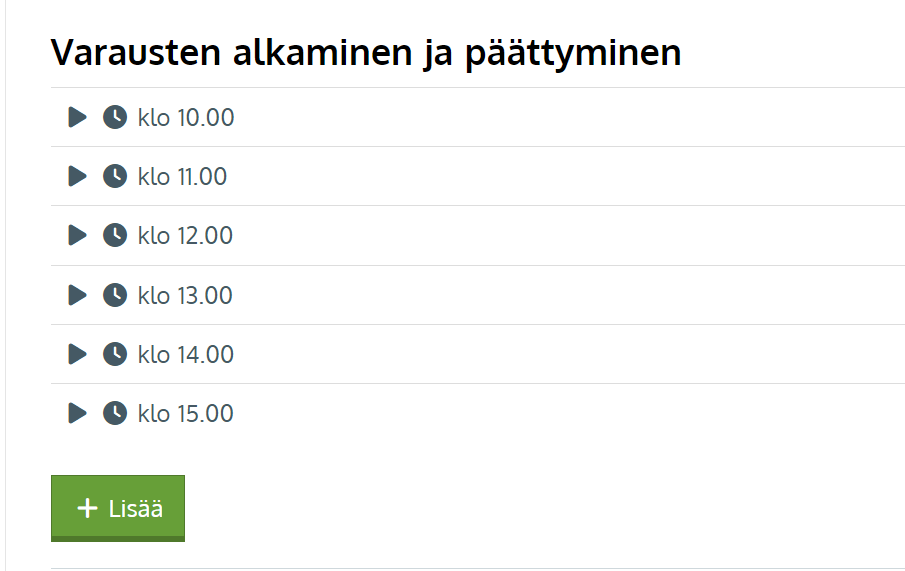905x571 pixels.
Task: Open the klo 13.00 expander arrow
Action: point(77,295)
